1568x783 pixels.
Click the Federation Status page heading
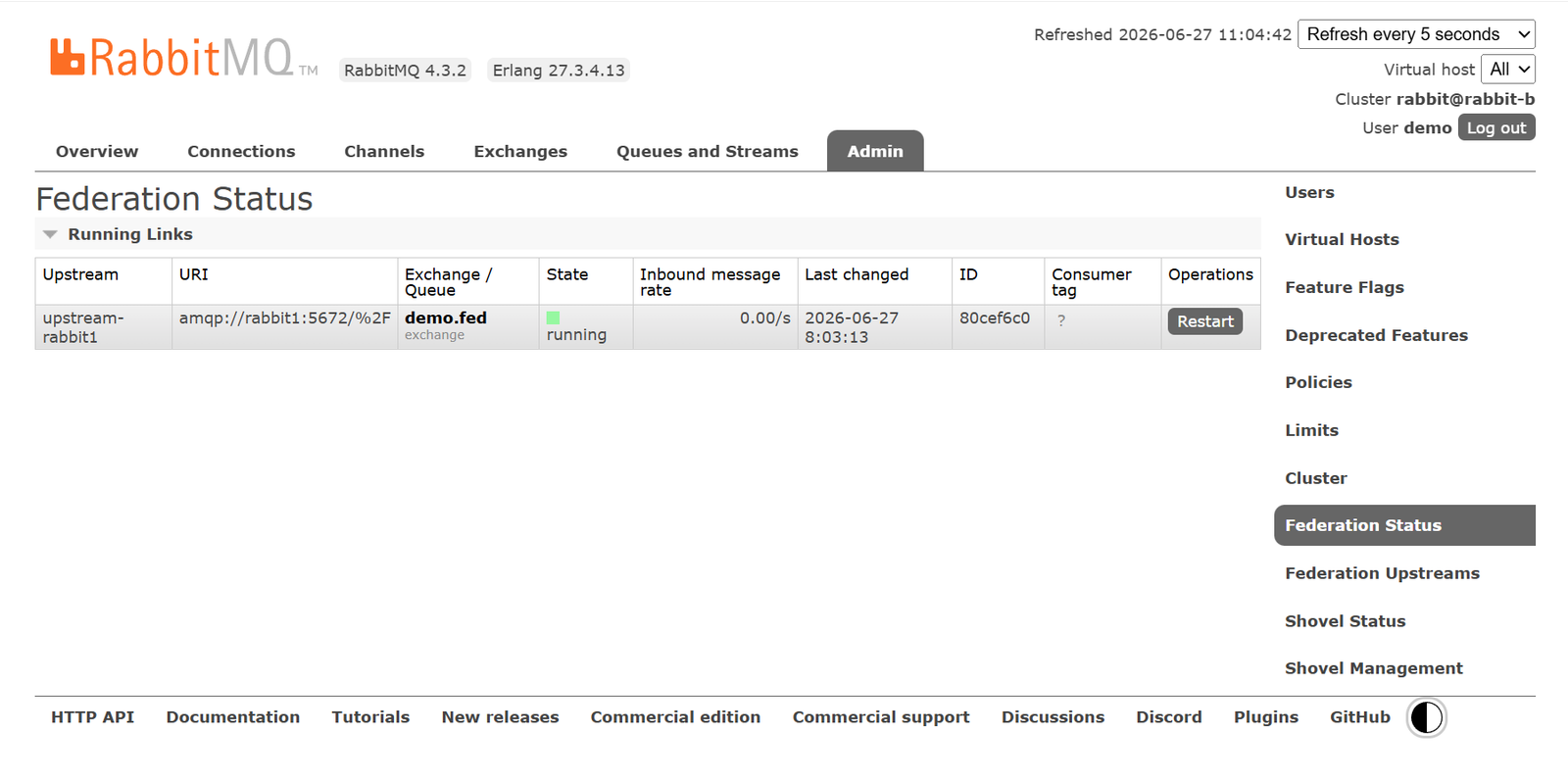[174, 199]
